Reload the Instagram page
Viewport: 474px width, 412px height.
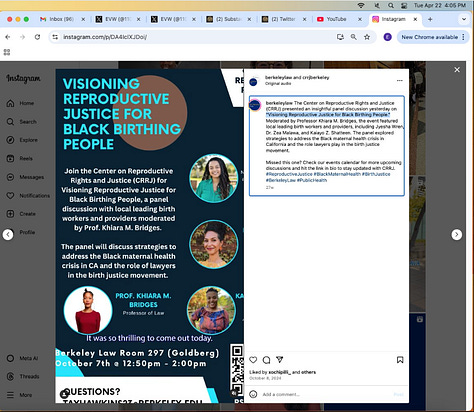(x=37, y=37)
